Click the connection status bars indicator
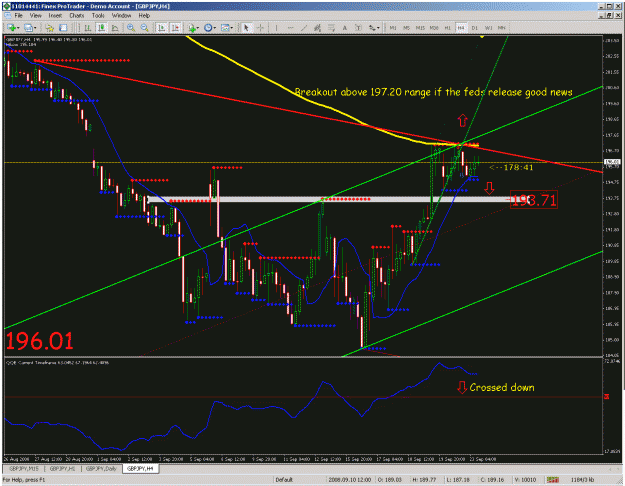 point(552,480)
